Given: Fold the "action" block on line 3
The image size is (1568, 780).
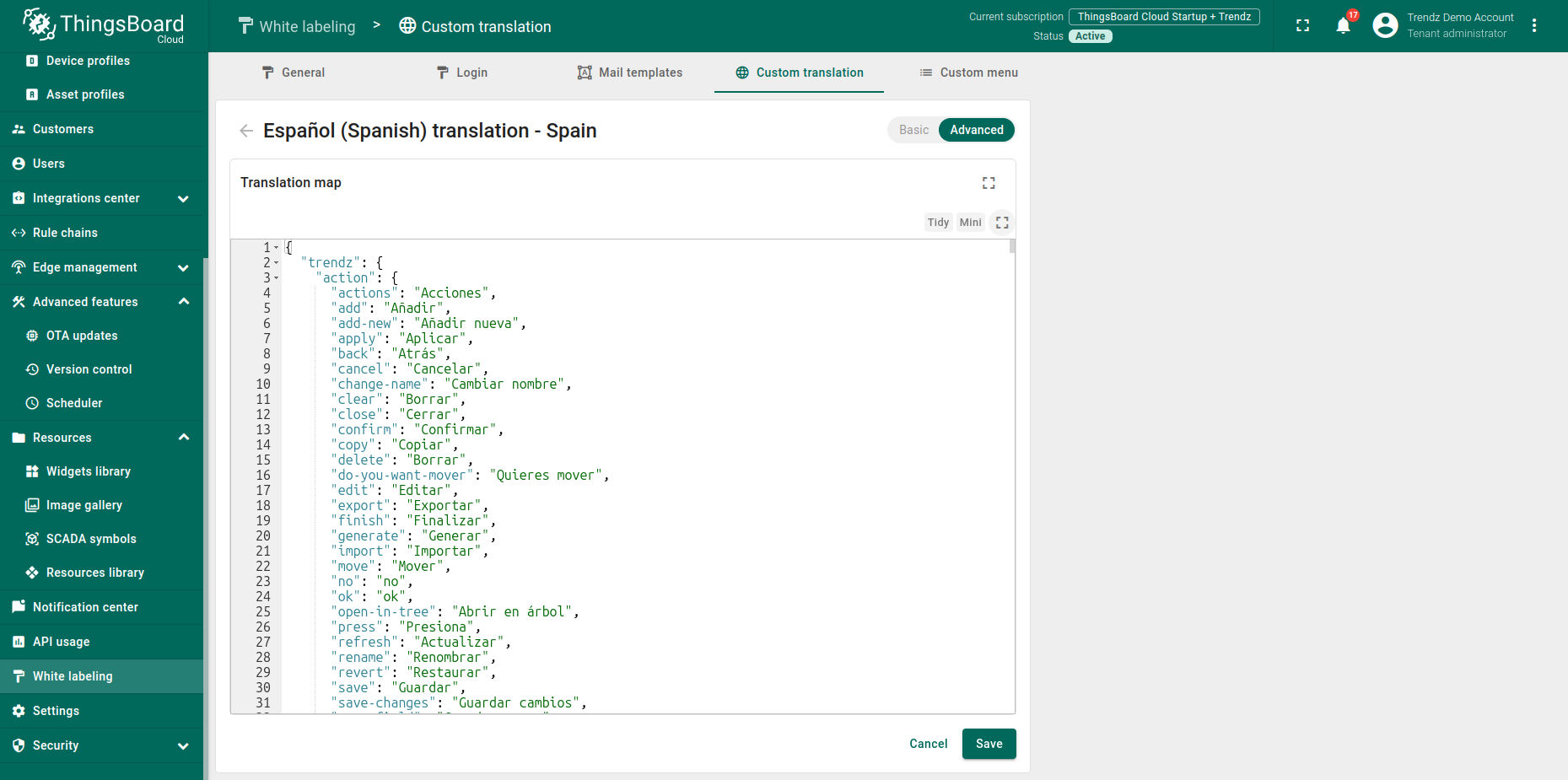Looking at the screenshot, I should point(276,278).
